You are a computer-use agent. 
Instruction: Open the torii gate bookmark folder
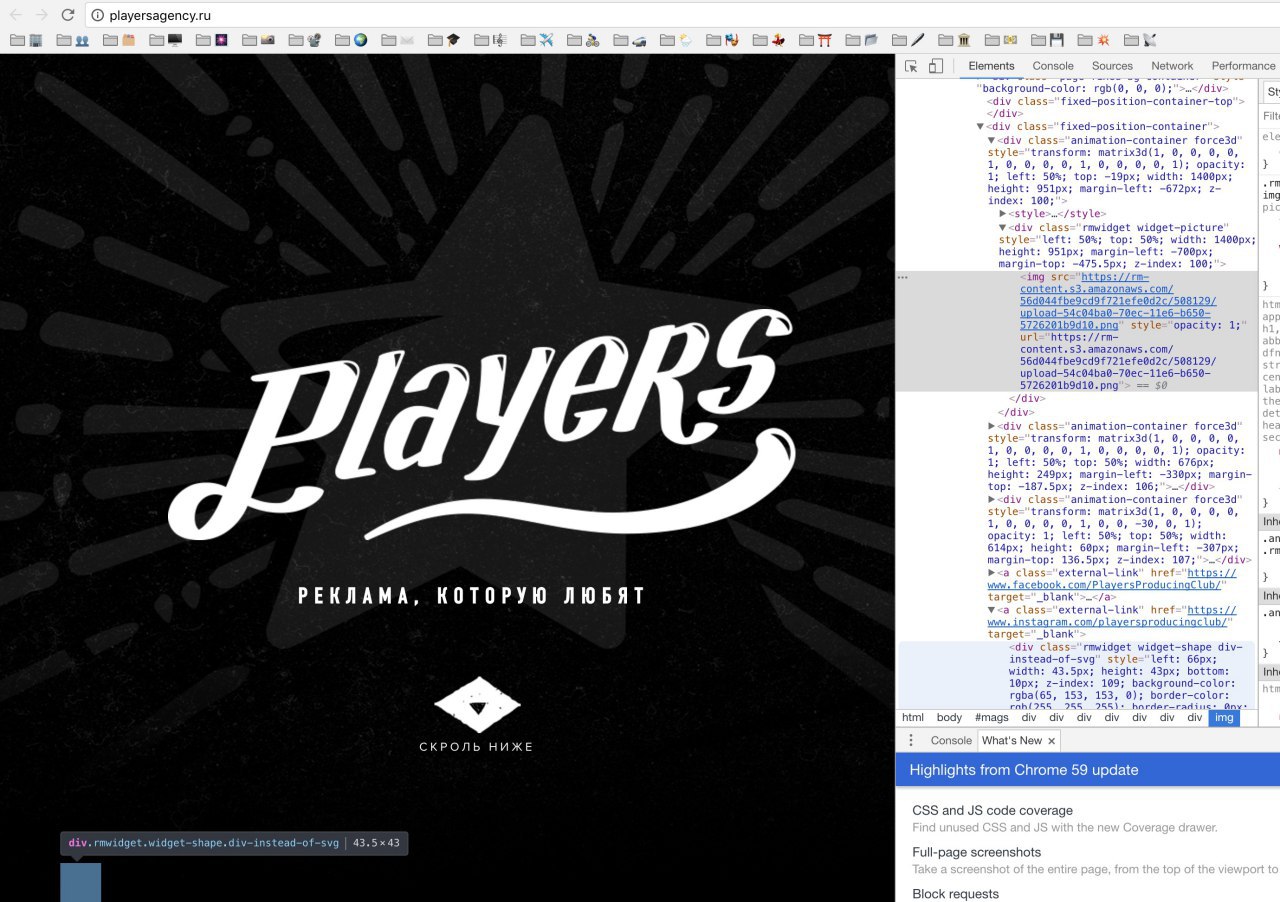(816, 40)
